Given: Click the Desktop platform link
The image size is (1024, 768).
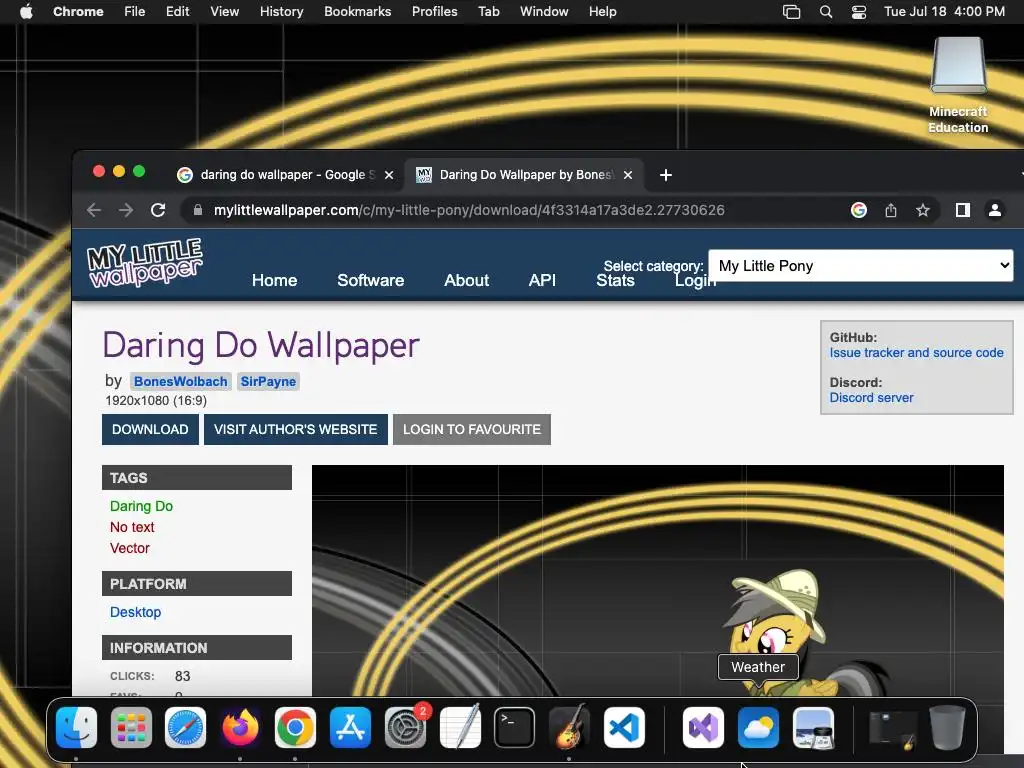Looking at the screenshot, I should [x=135, y=612].
